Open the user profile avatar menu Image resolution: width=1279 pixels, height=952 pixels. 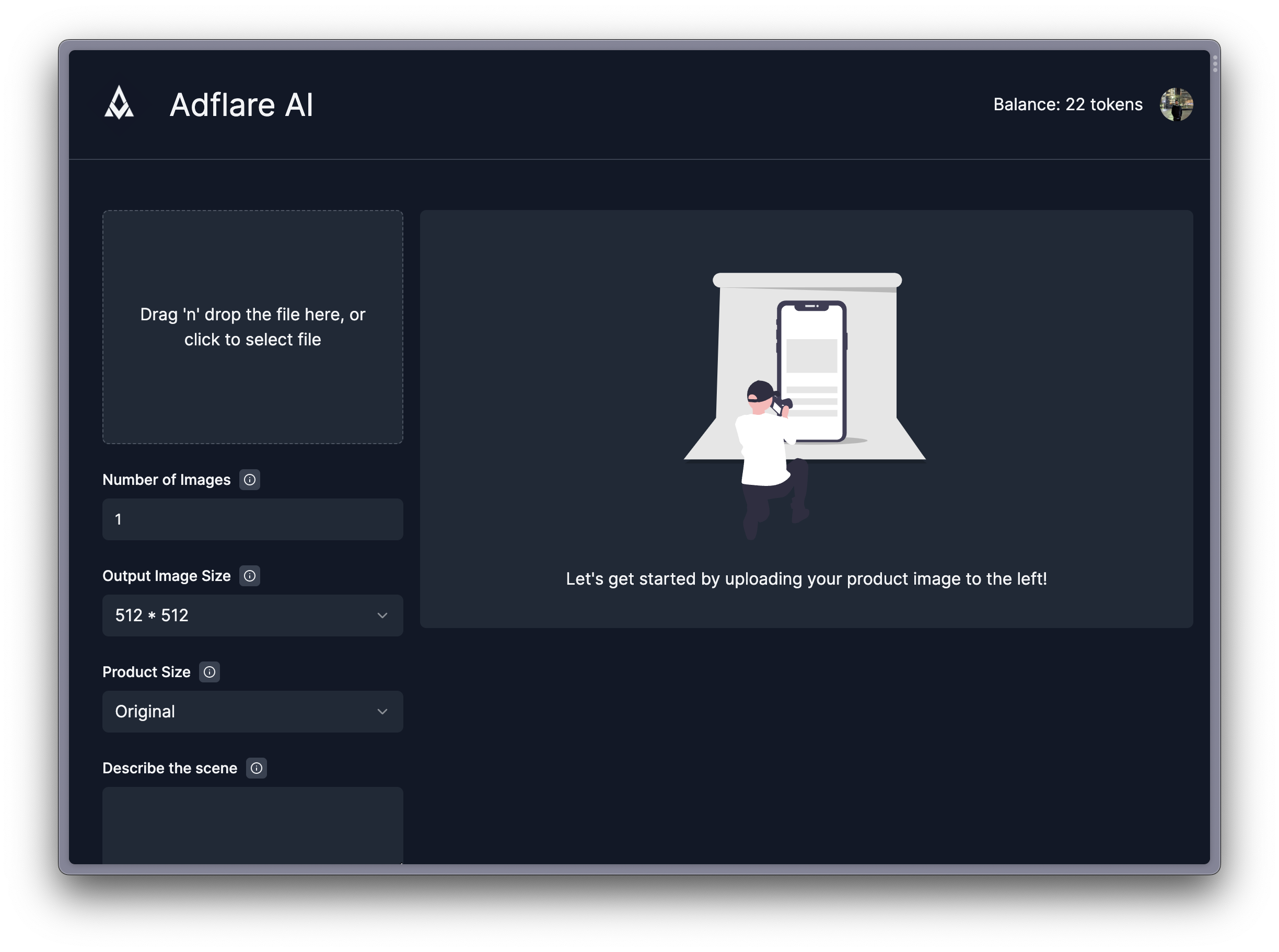[1176, 105]
